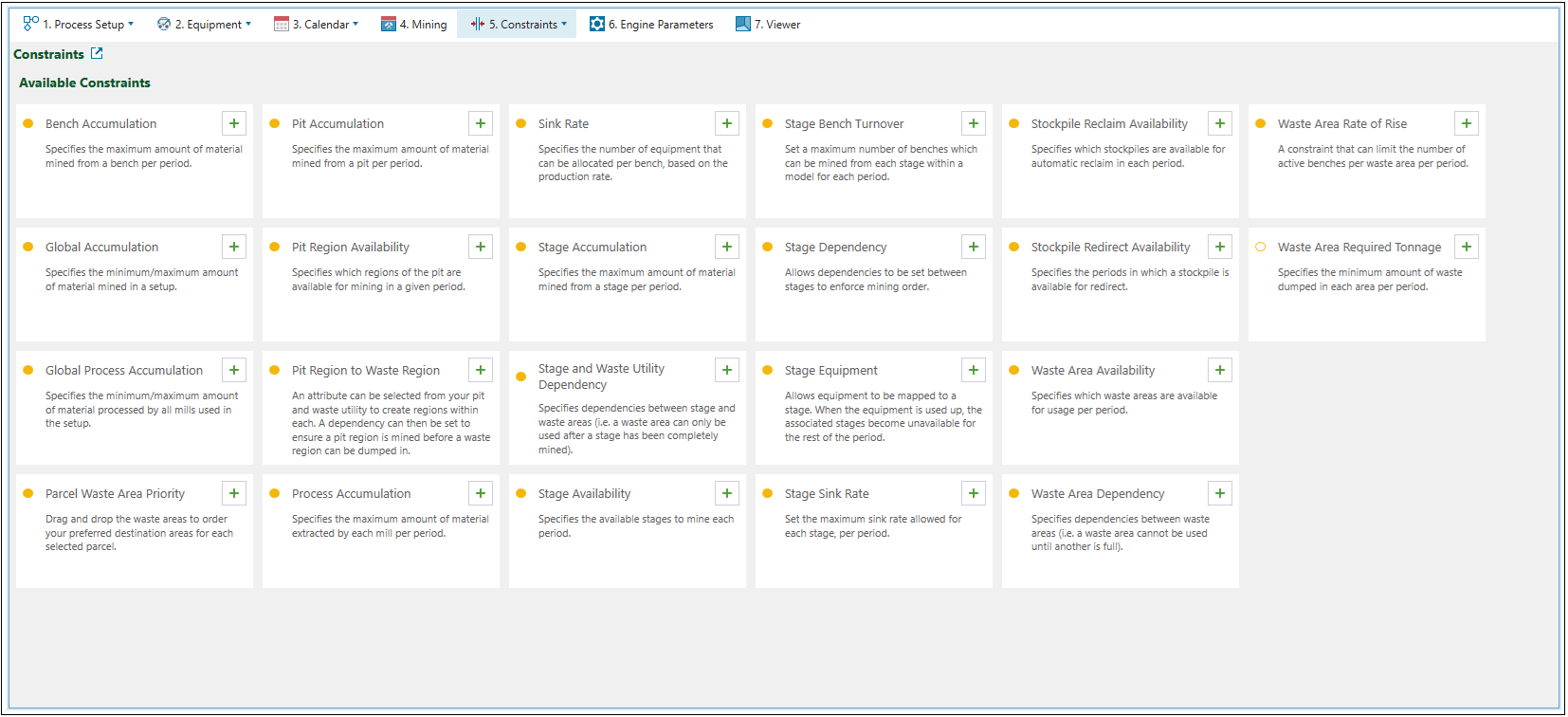
Task: Open the Viewer tab
Action: coord(768,25)
